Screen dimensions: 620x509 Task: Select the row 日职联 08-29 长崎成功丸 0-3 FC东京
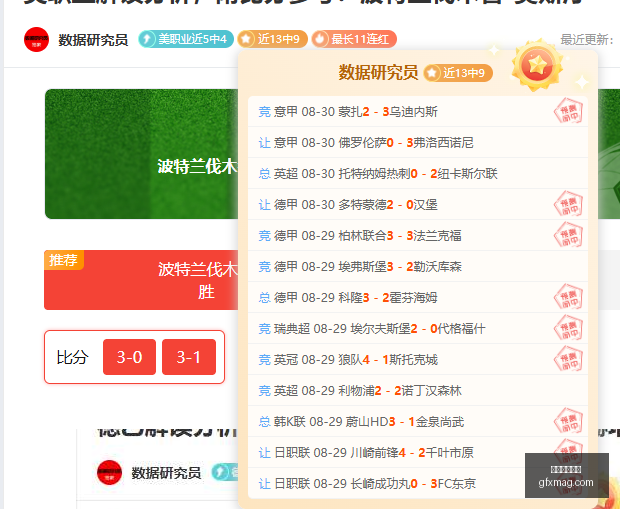418,484
